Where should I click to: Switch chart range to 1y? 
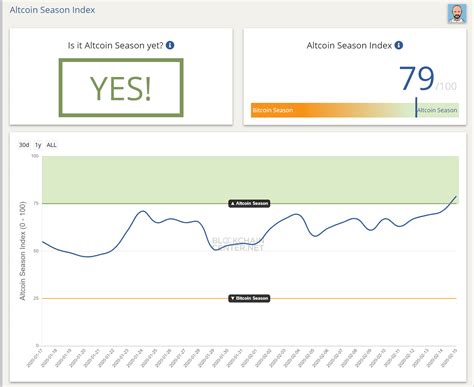coord(38,145)
